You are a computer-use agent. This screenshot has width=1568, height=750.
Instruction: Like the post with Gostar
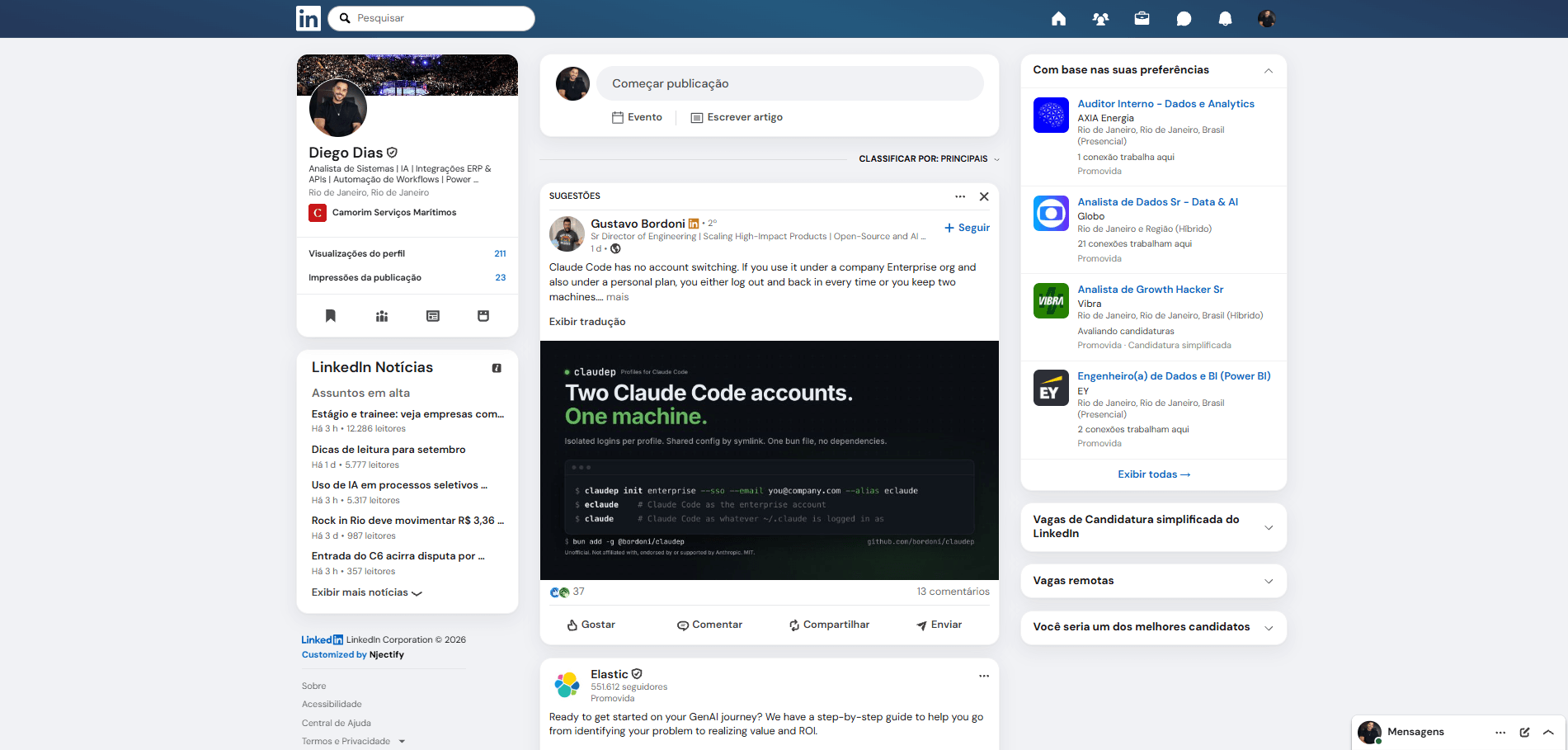pyautogui.click(x=591, y=625)
